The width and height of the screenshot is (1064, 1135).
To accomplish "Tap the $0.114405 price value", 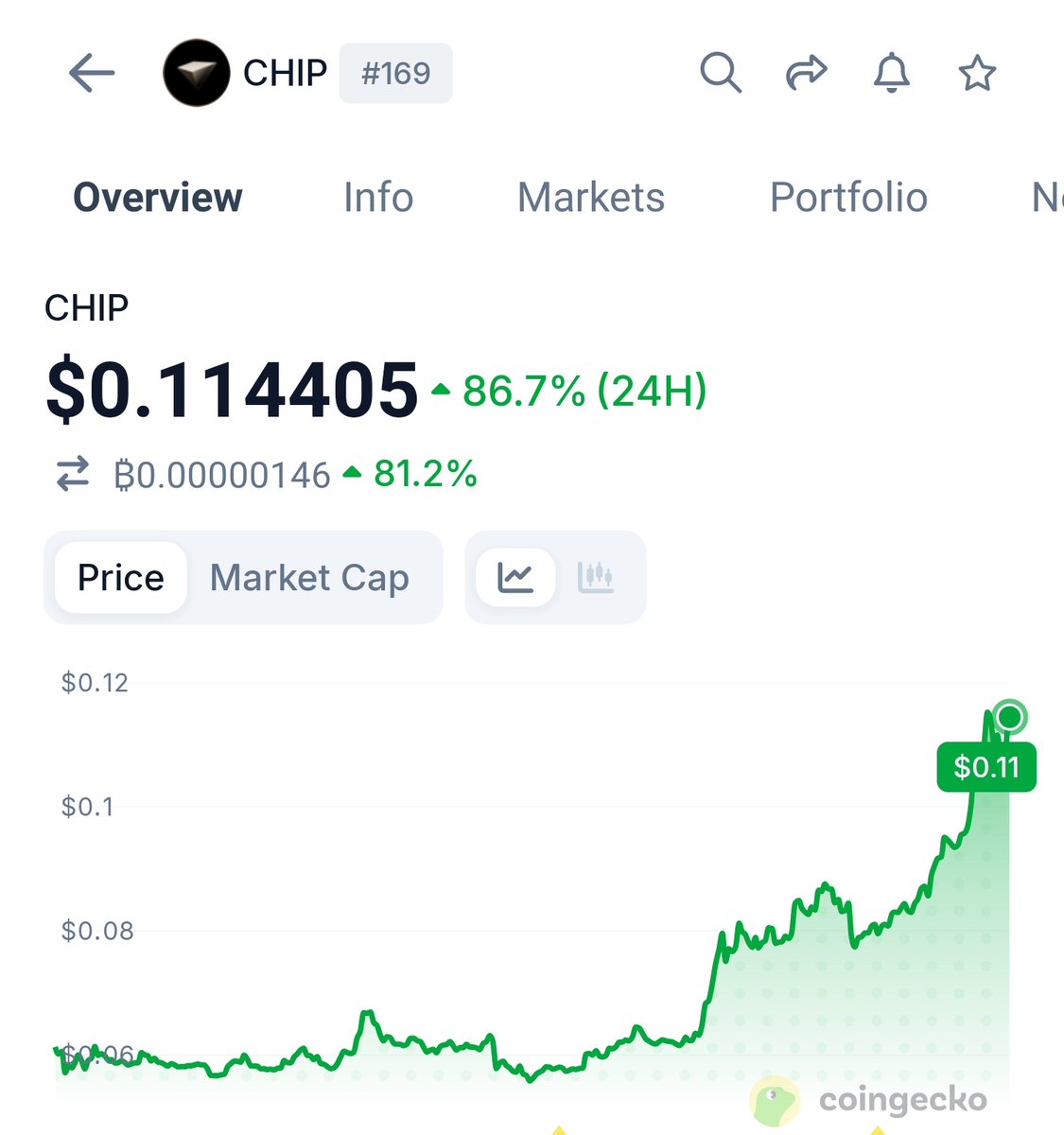I will (232, 389).
